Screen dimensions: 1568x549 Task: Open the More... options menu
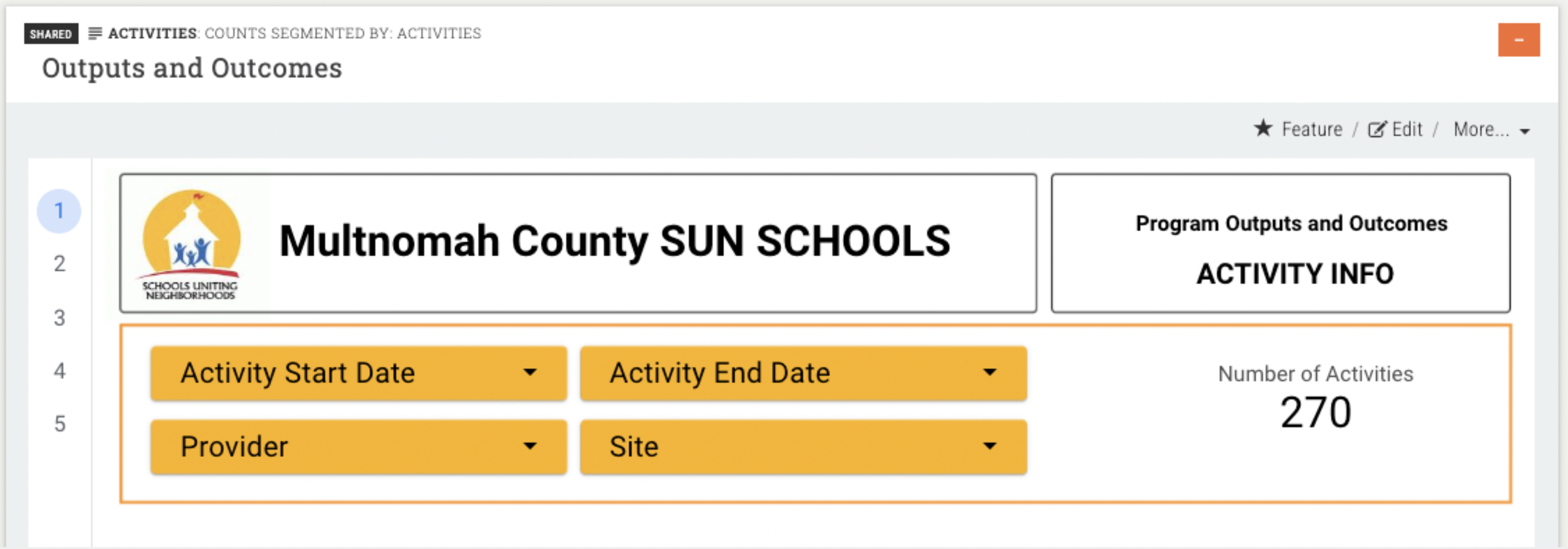pyautogui.click(x=1491, y=130)
